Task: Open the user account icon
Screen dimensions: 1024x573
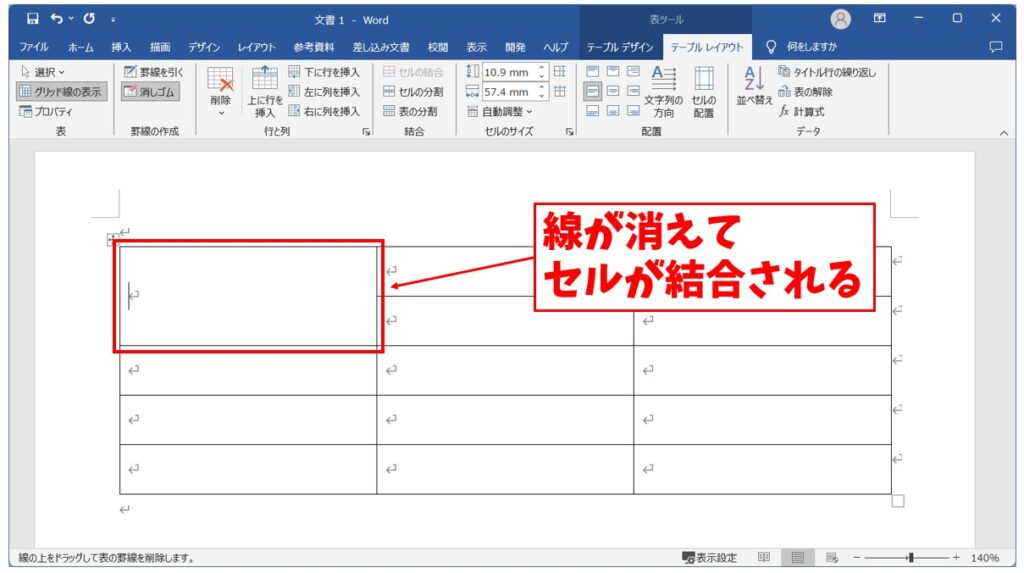Action: [x=840, y=20]
